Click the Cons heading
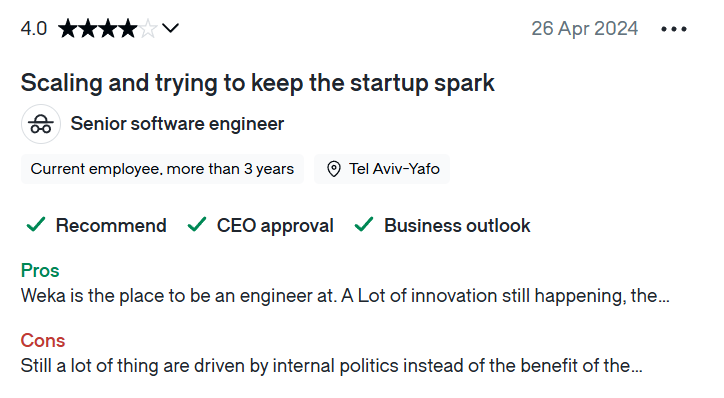This screenshot has height=398, width=724. pos(43,341)
